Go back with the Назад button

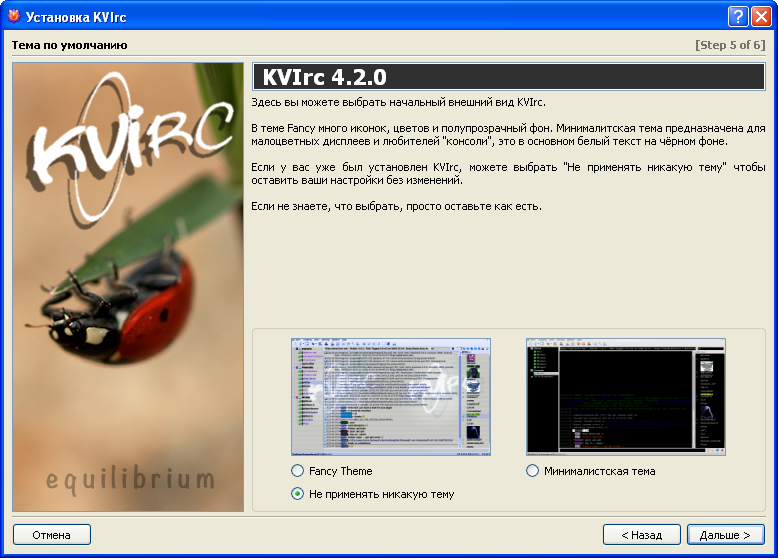point(641,535)
